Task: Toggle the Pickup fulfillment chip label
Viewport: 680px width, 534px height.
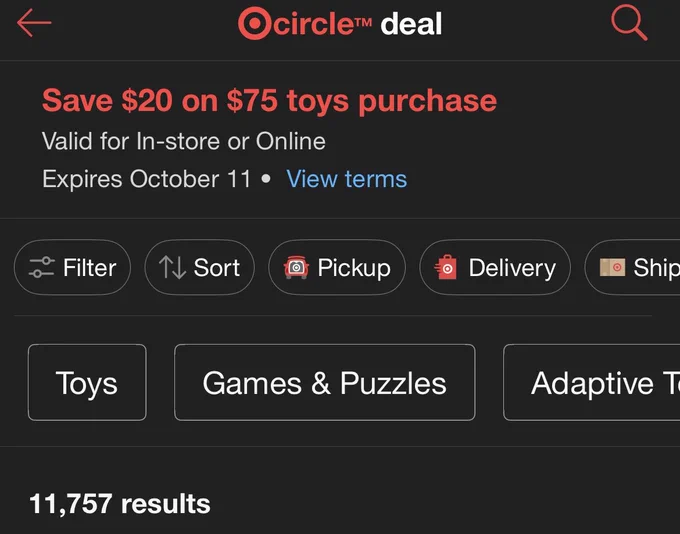Action: click(354, 268)
